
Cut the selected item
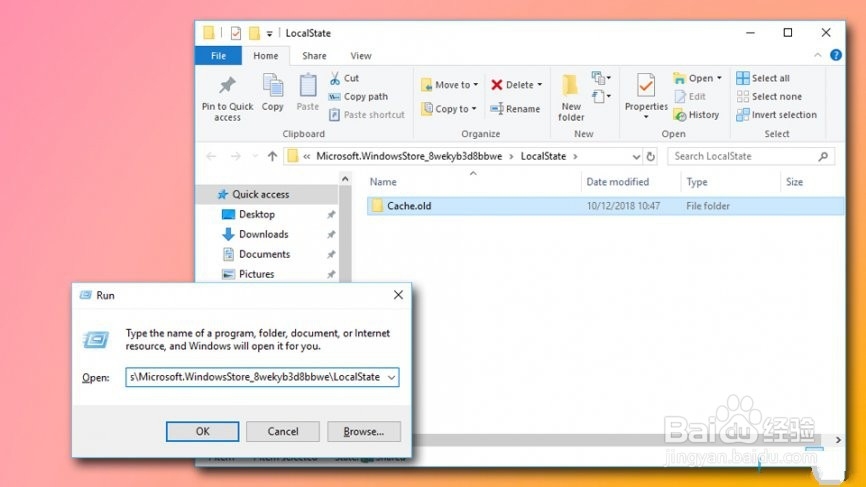tap(344, 78)
